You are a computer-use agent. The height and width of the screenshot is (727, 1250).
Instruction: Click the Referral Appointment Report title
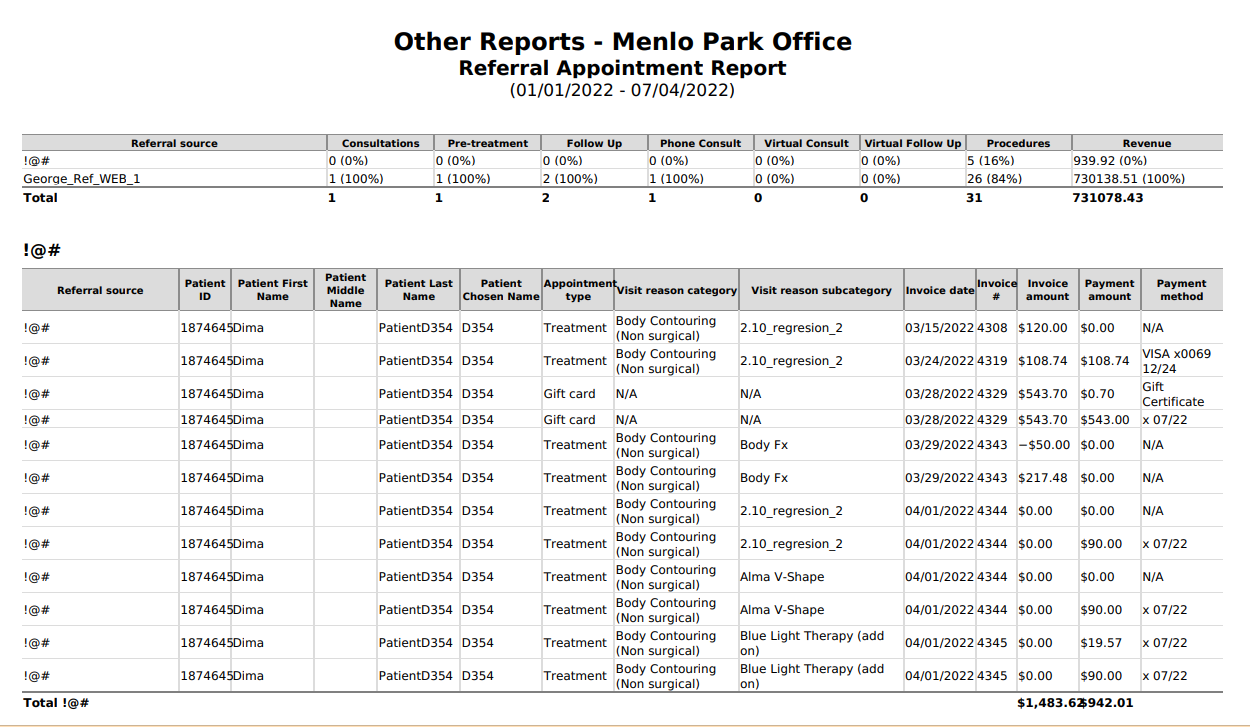click(x=622, y=68)
